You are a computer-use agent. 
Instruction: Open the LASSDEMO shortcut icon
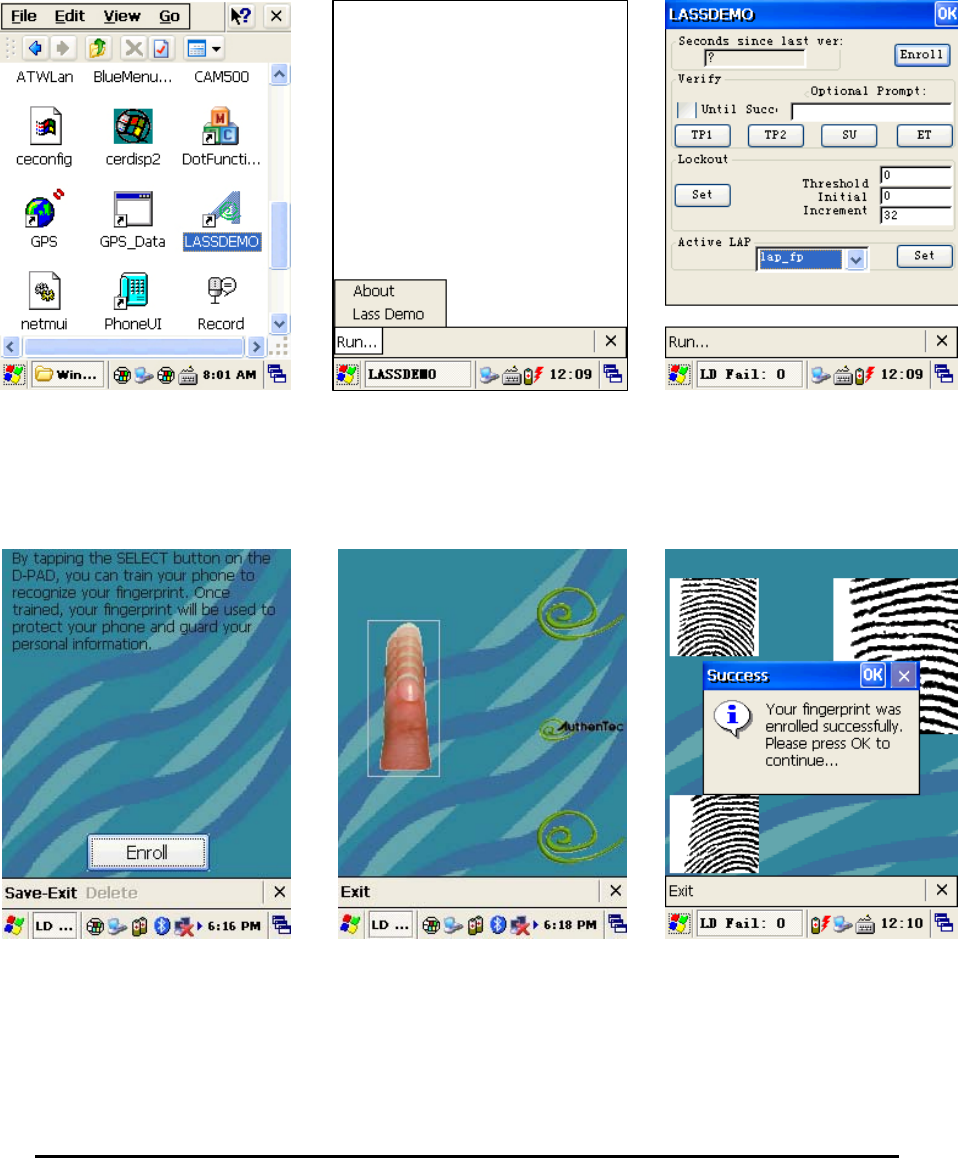pyautogui.click(x=222, y=209)
